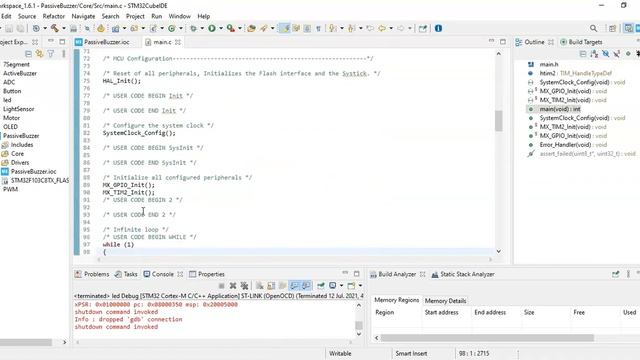The height and width of the screenshot is (360, 640).
Task: Close the main.c editor tab
Action: pyautogui.click(x=178, y=42)
